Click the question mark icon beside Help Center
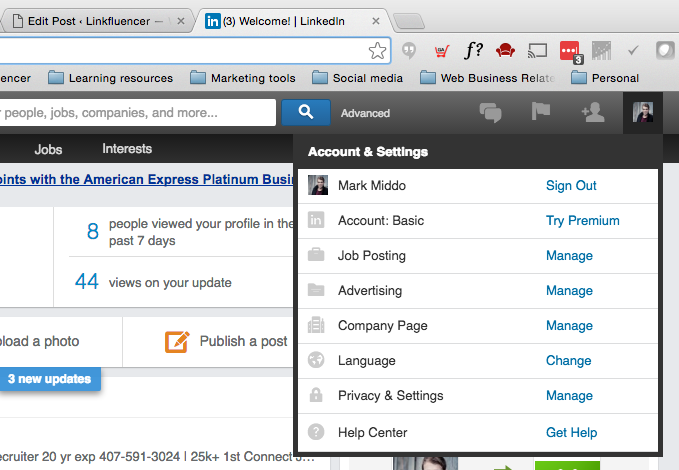 316,432
